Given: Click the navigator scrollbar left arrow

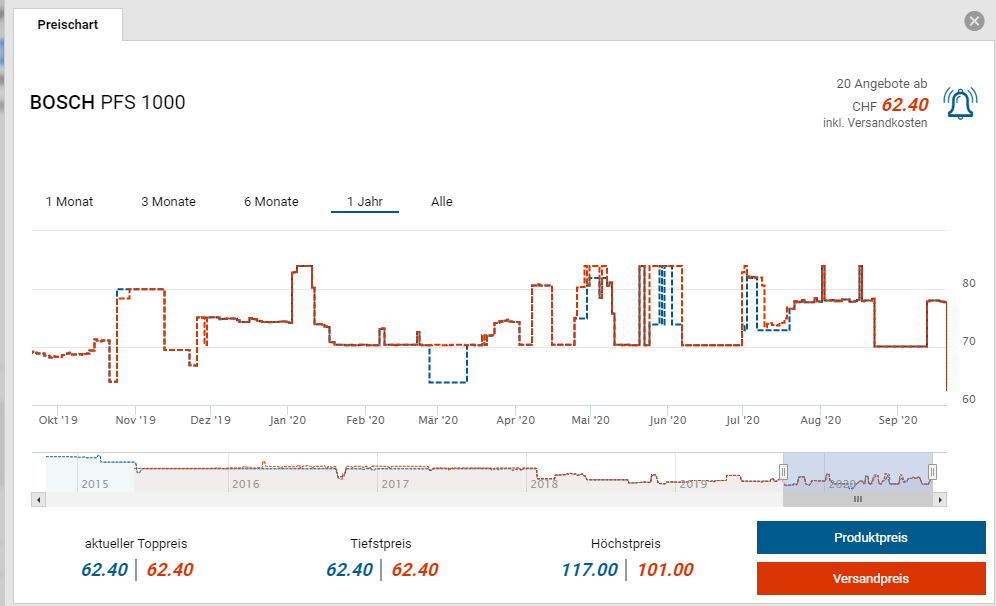Looking at the screenshot, I should (x=38, y=498).
